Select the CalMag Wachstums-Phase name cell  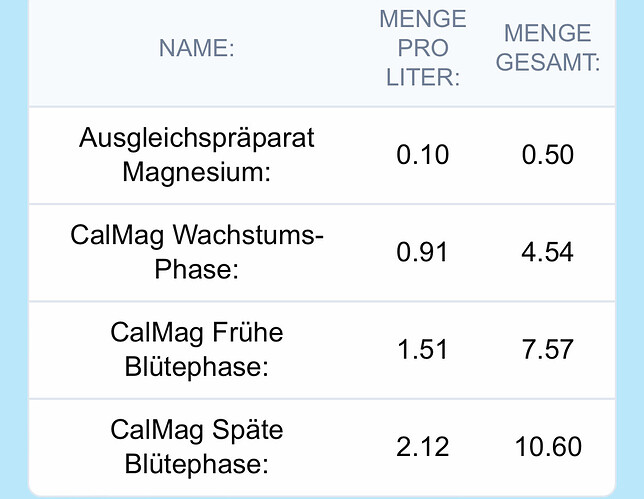[196, 252]
